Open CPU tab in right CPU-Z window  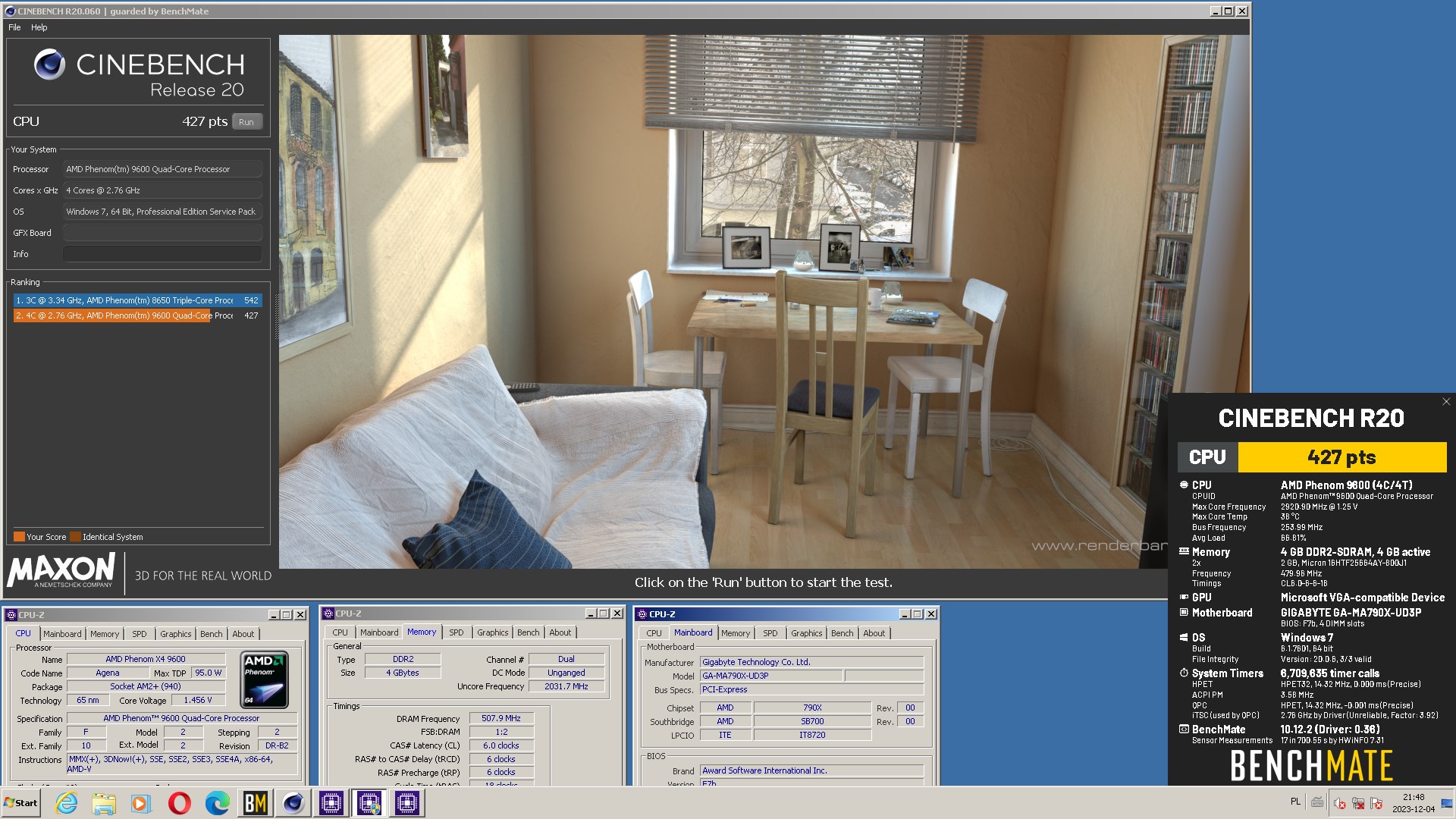(654, 633)
